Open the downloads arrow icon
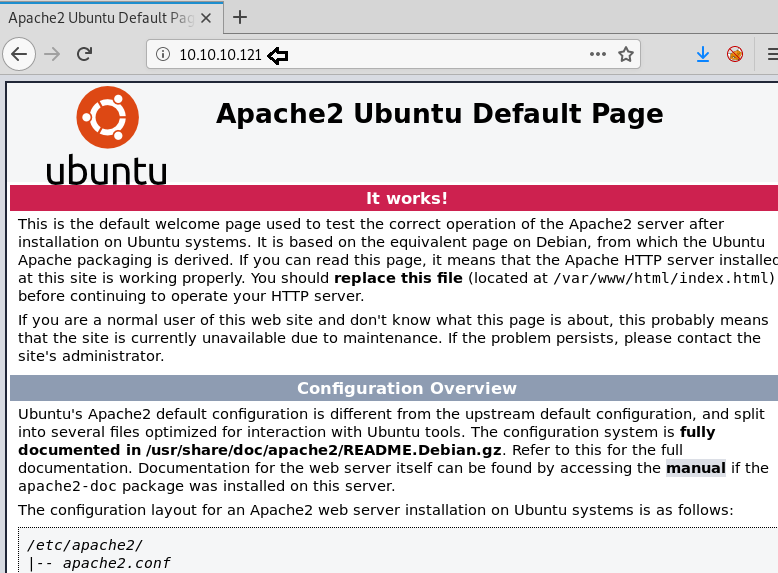 click(x=703, y=54)
